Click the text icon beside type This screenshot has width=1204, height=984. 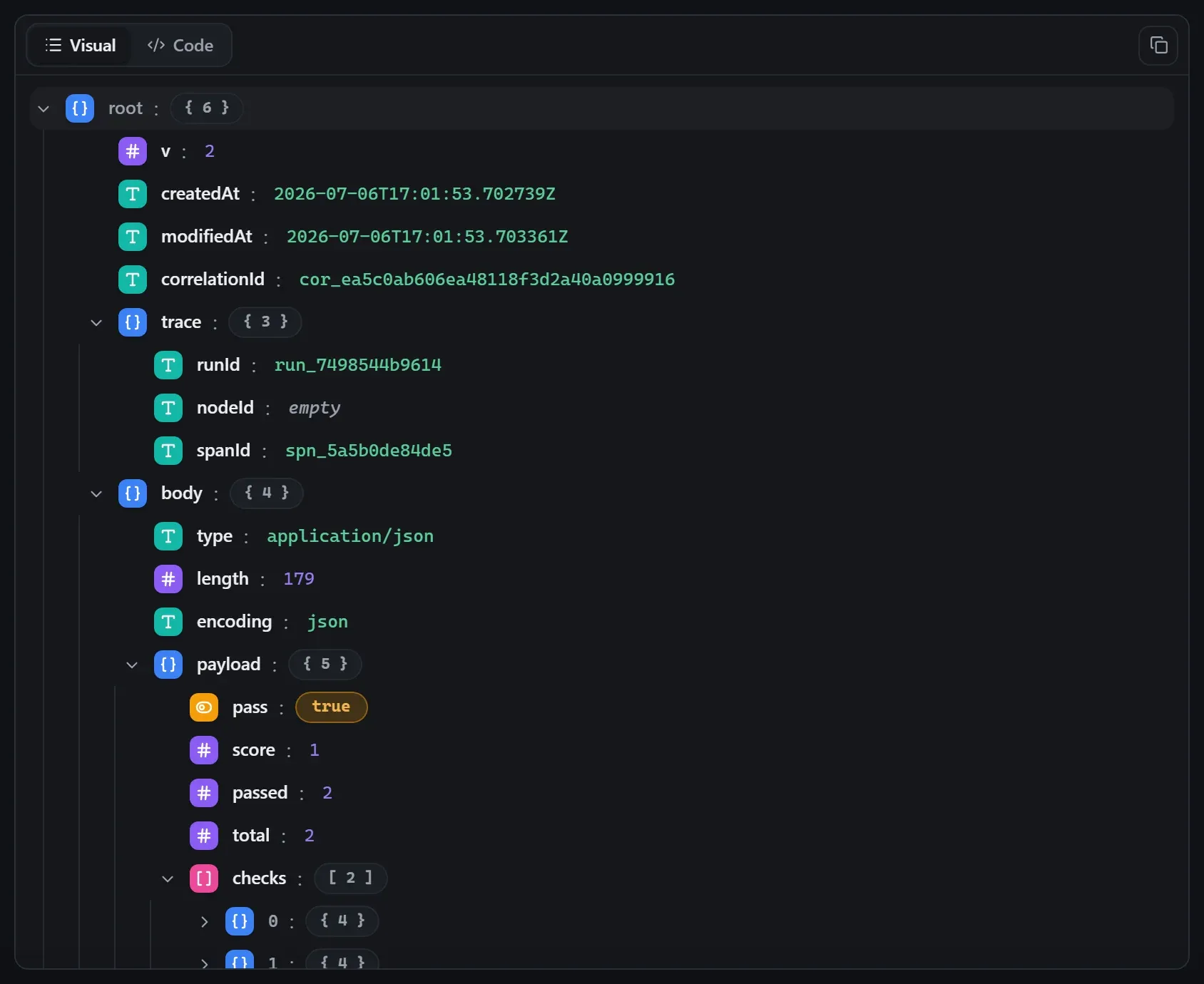tap(168, 536)
